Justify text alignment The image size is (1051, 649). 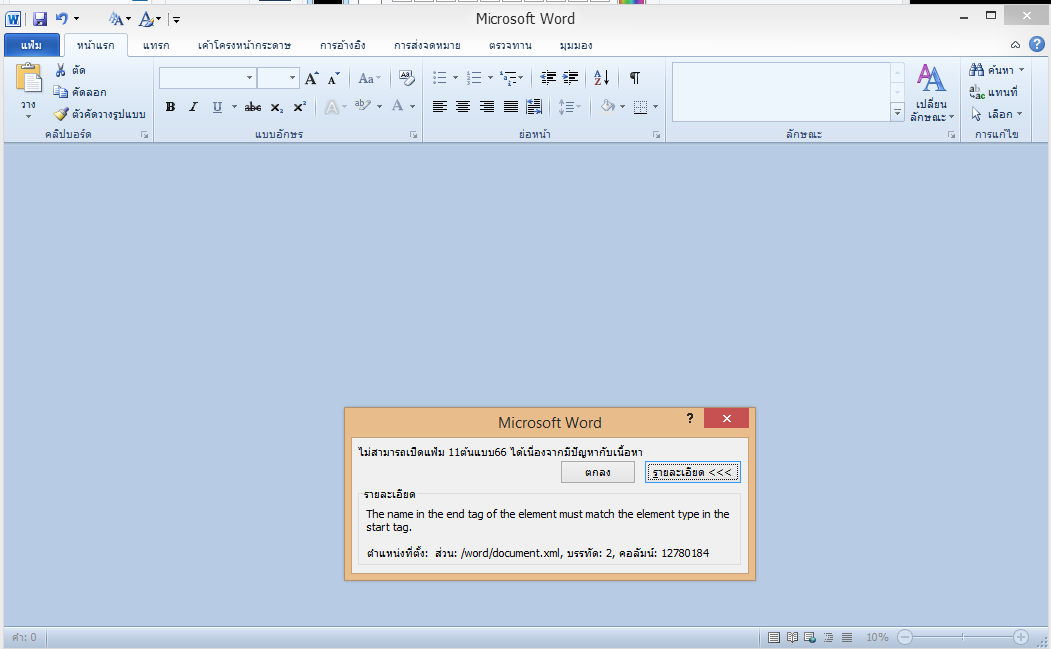511,107
